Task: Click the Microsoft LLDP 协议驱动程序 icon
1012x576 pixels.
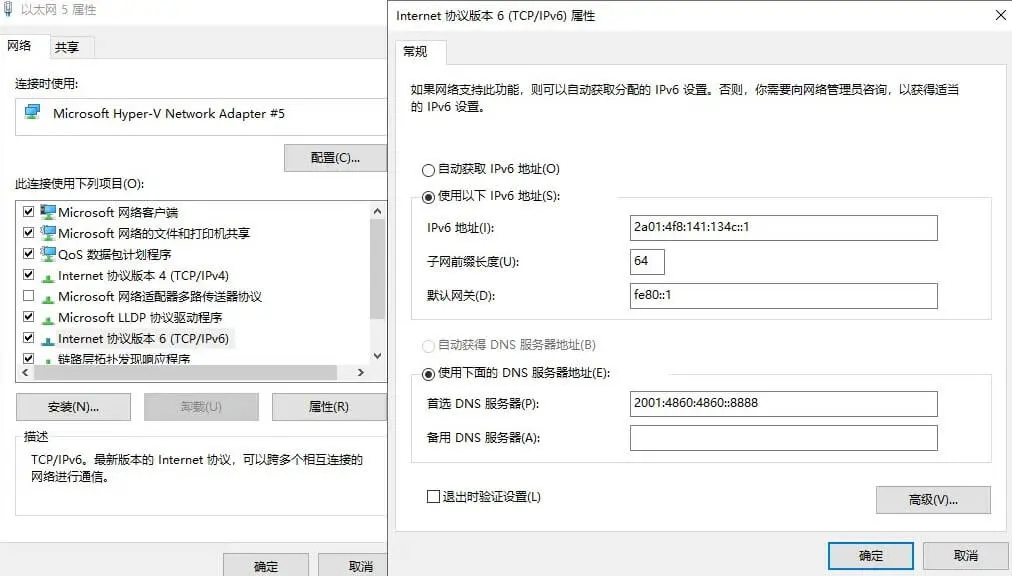Action: 48,318
